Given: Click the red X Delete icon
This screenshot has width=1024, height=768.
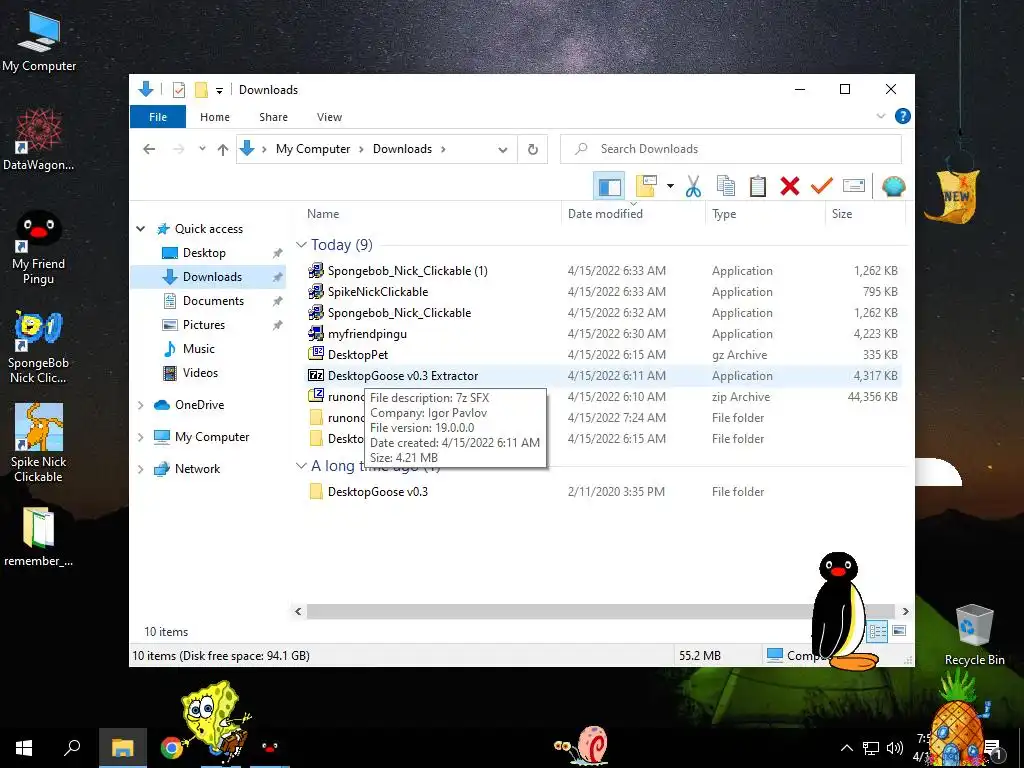Looking at the screenshot, I should [x=790, y=186].
